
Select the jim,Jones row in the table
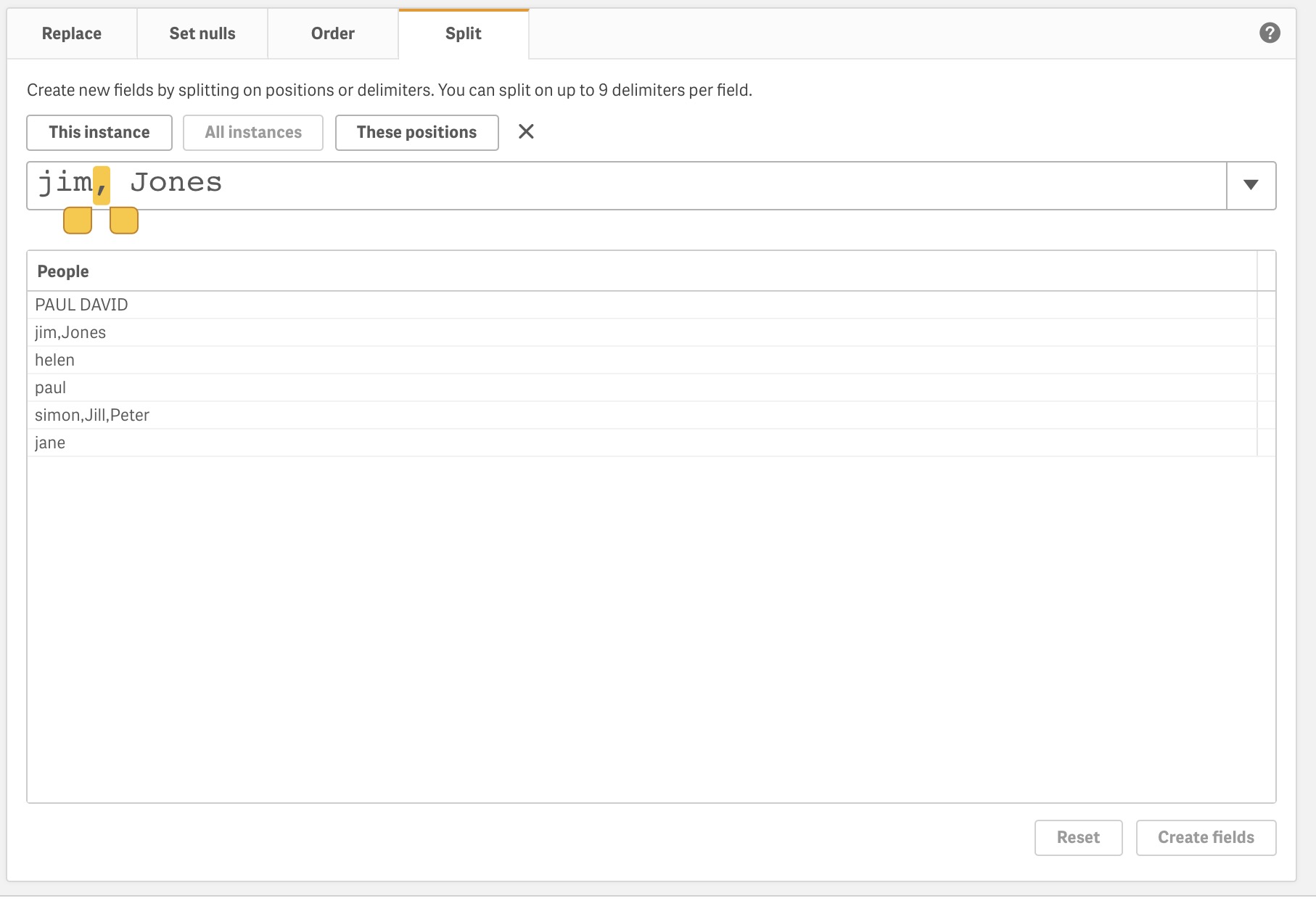(x=70, y=333)
